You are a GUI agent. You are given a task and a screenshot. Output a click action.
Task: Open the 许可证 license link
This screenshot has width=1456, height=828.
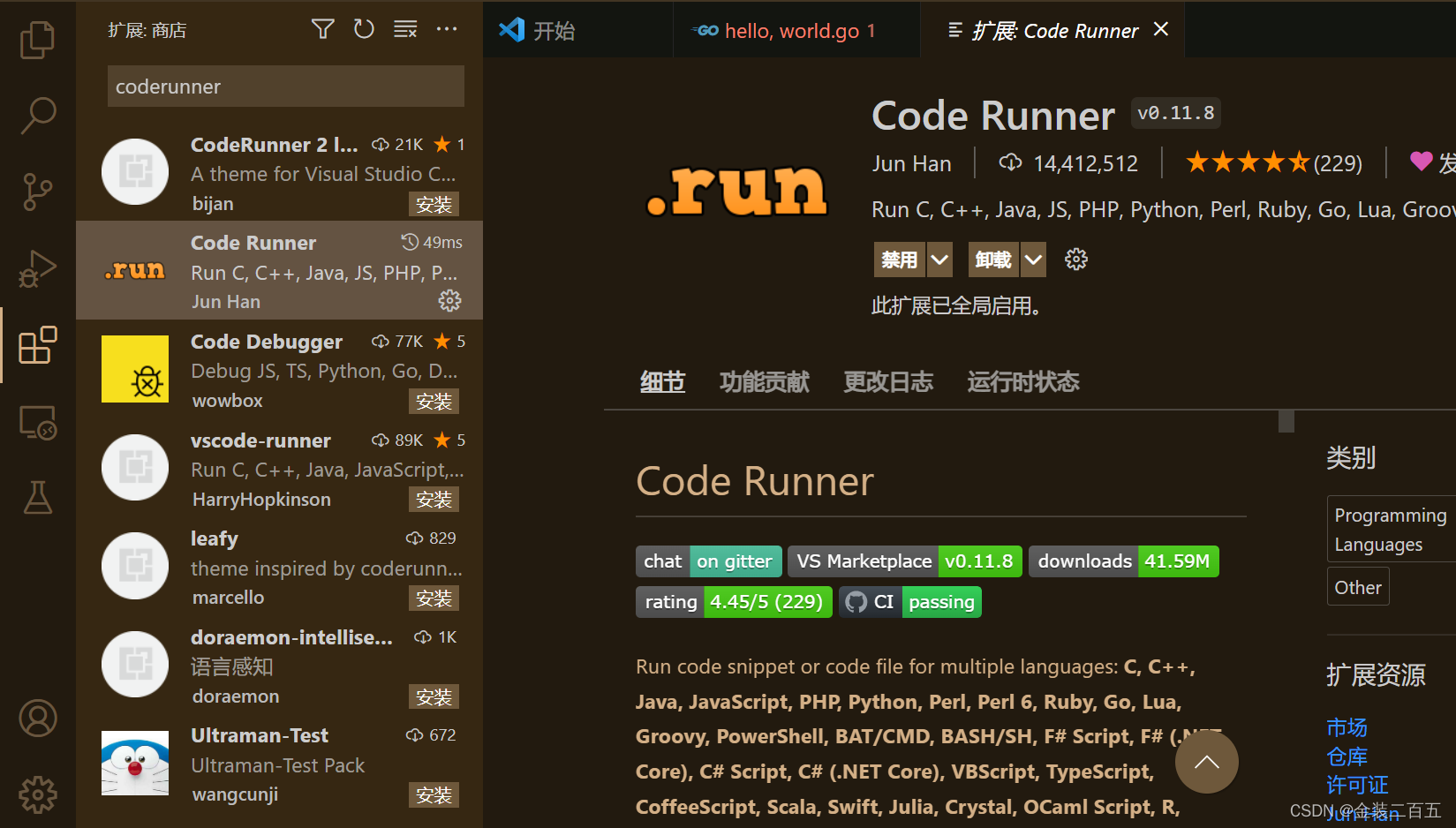point(1357,785)
